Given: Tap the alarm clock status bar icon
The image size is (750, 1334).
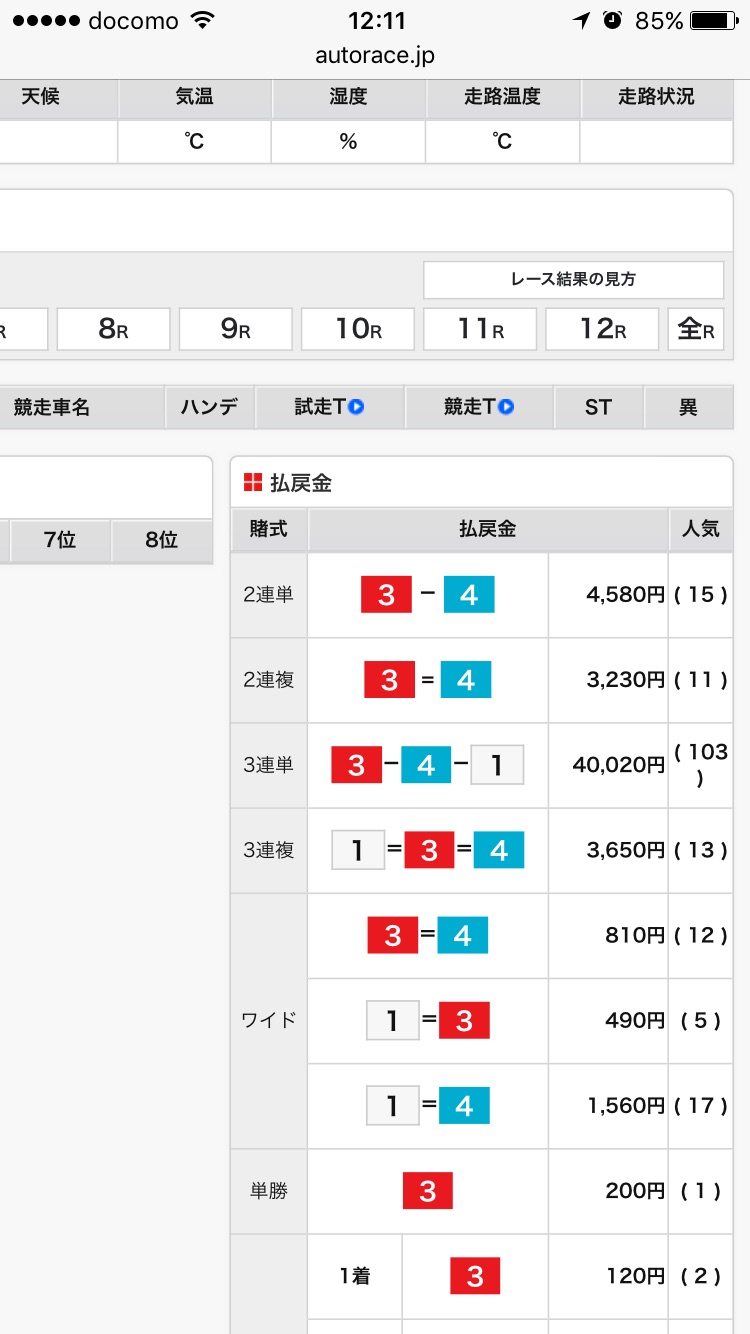Looking at the screenshot, I should 613,21.
